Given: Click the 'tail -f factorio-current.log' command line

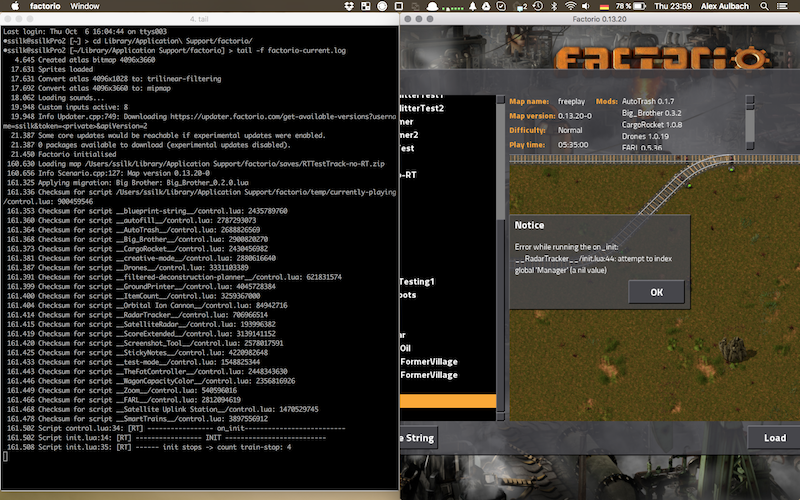Looking at the screenshot, I should pyautogui.click(x=174, y=51).
